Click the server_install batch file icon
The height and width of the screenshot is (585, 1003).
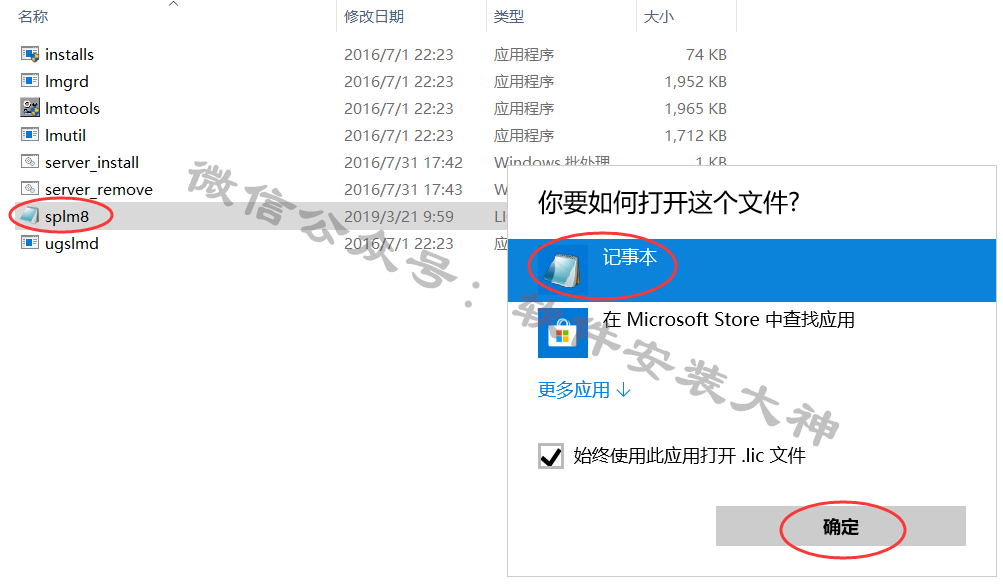[x=30, y=162]
